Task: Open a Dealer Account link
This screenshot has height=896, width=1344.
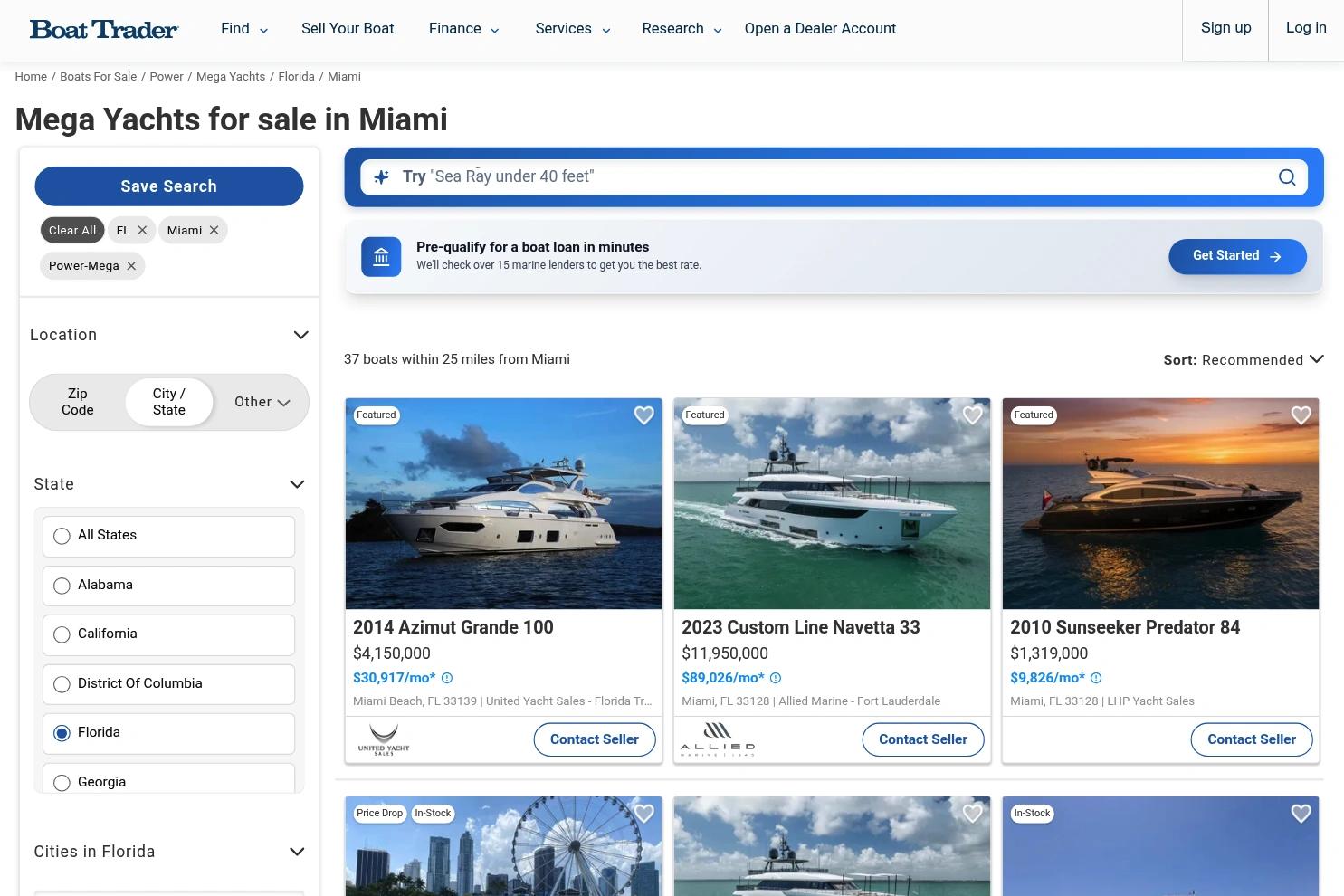Action: 820,29
